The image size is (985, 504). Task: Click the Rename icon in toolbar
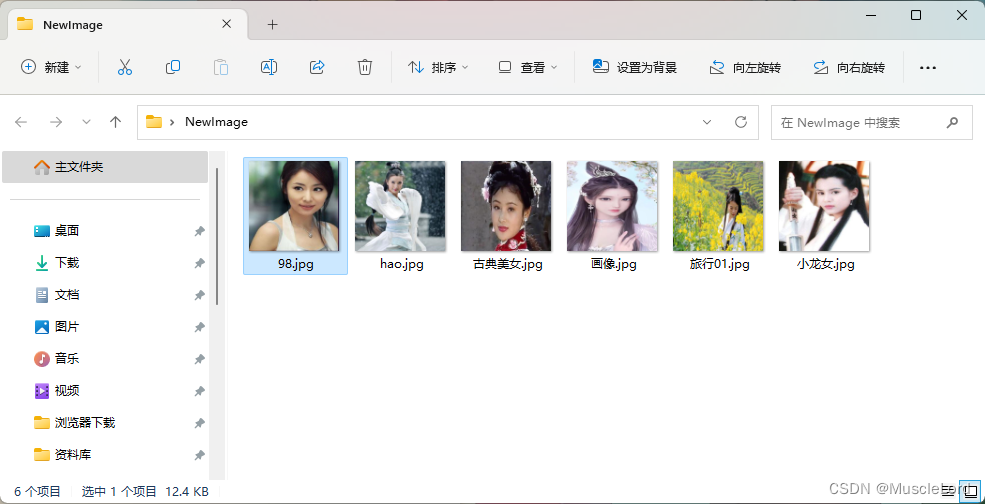pos(269,67)
